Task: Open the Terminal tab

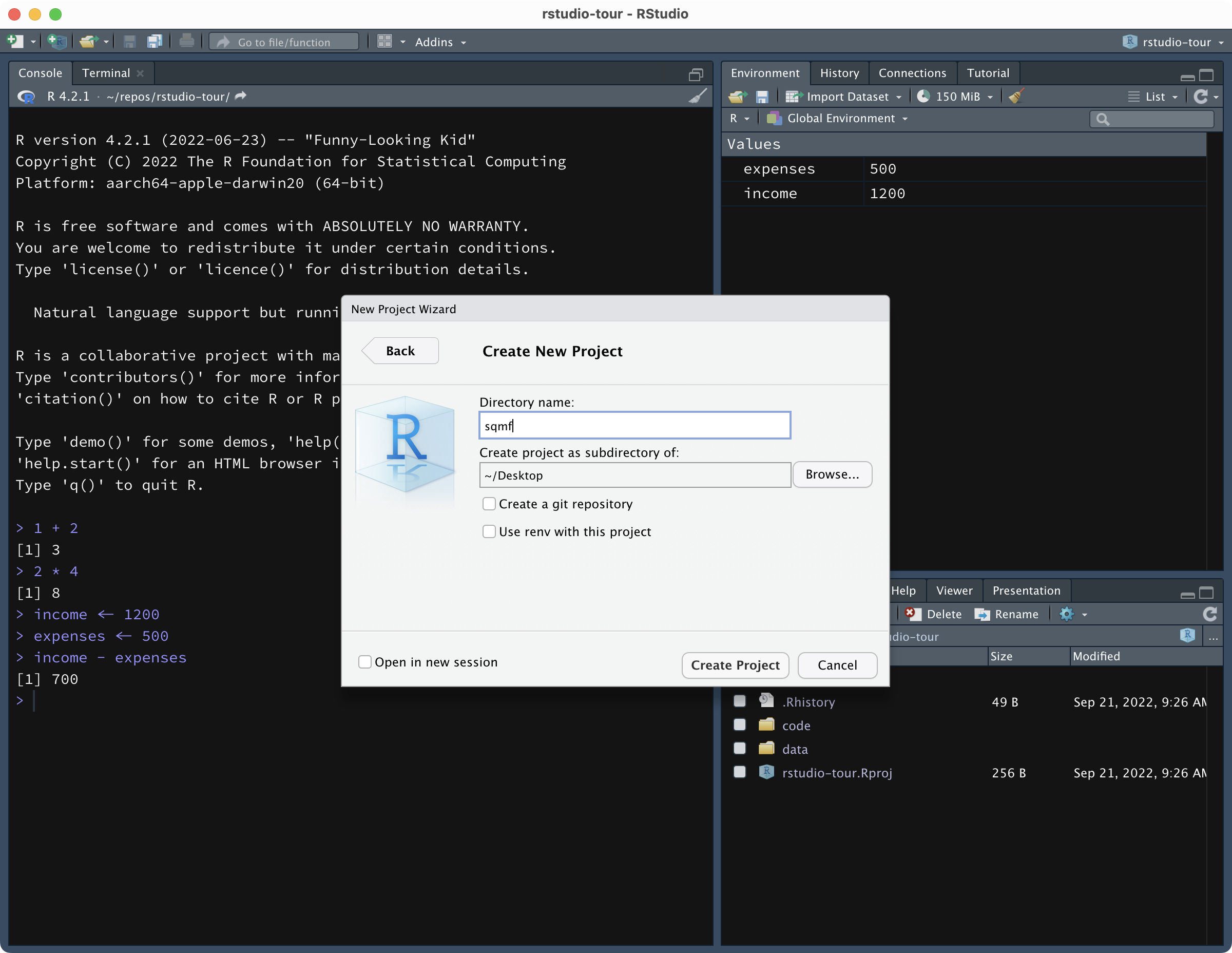Action: point(106,73)
